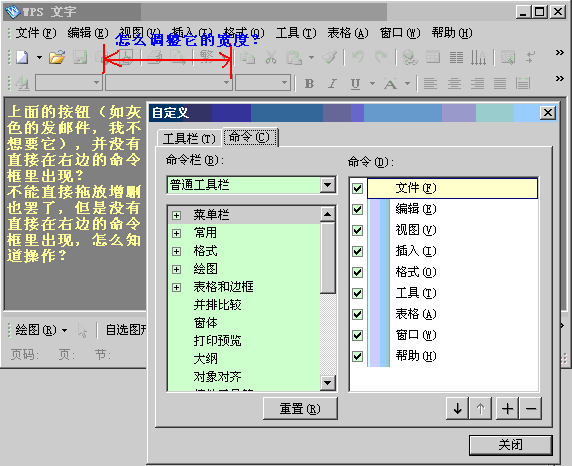Open the 工具(T) menu
This screenshot has width=572, height=466.
296,33
